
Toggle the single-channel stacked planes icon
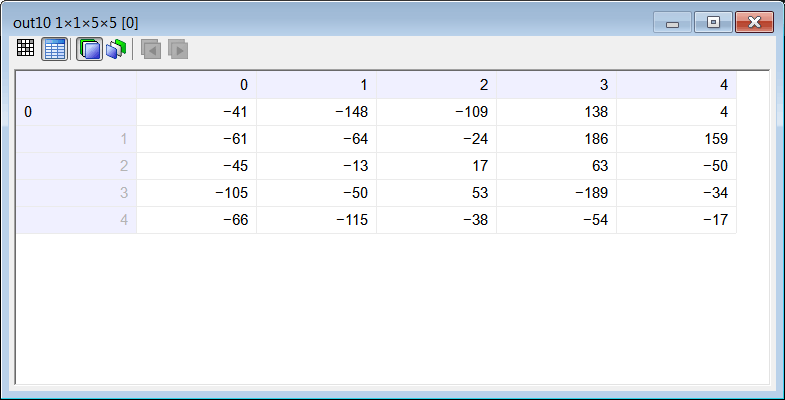90,49
